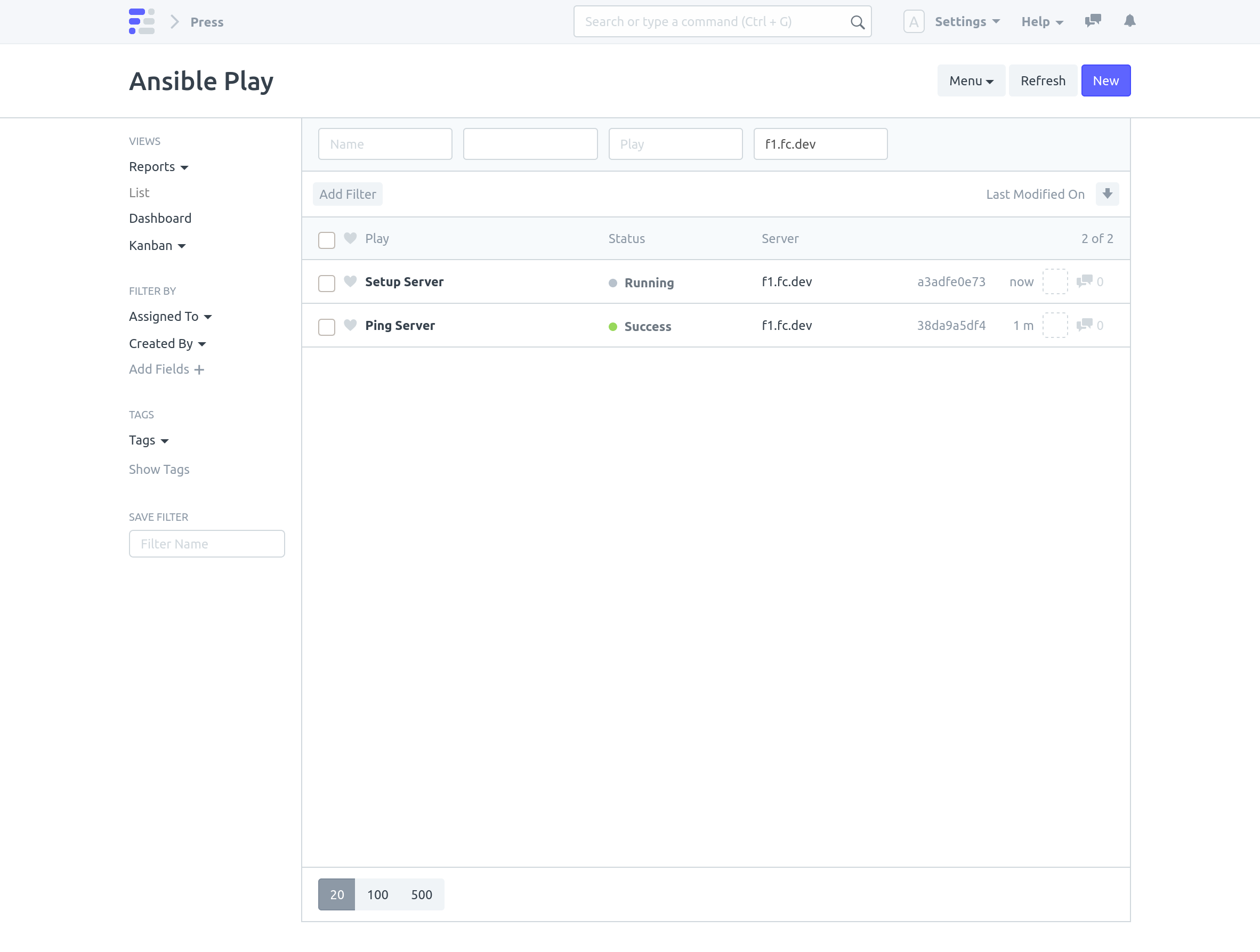Click the New button
Screen dimensions: 1260x952
coord(1105,80)
